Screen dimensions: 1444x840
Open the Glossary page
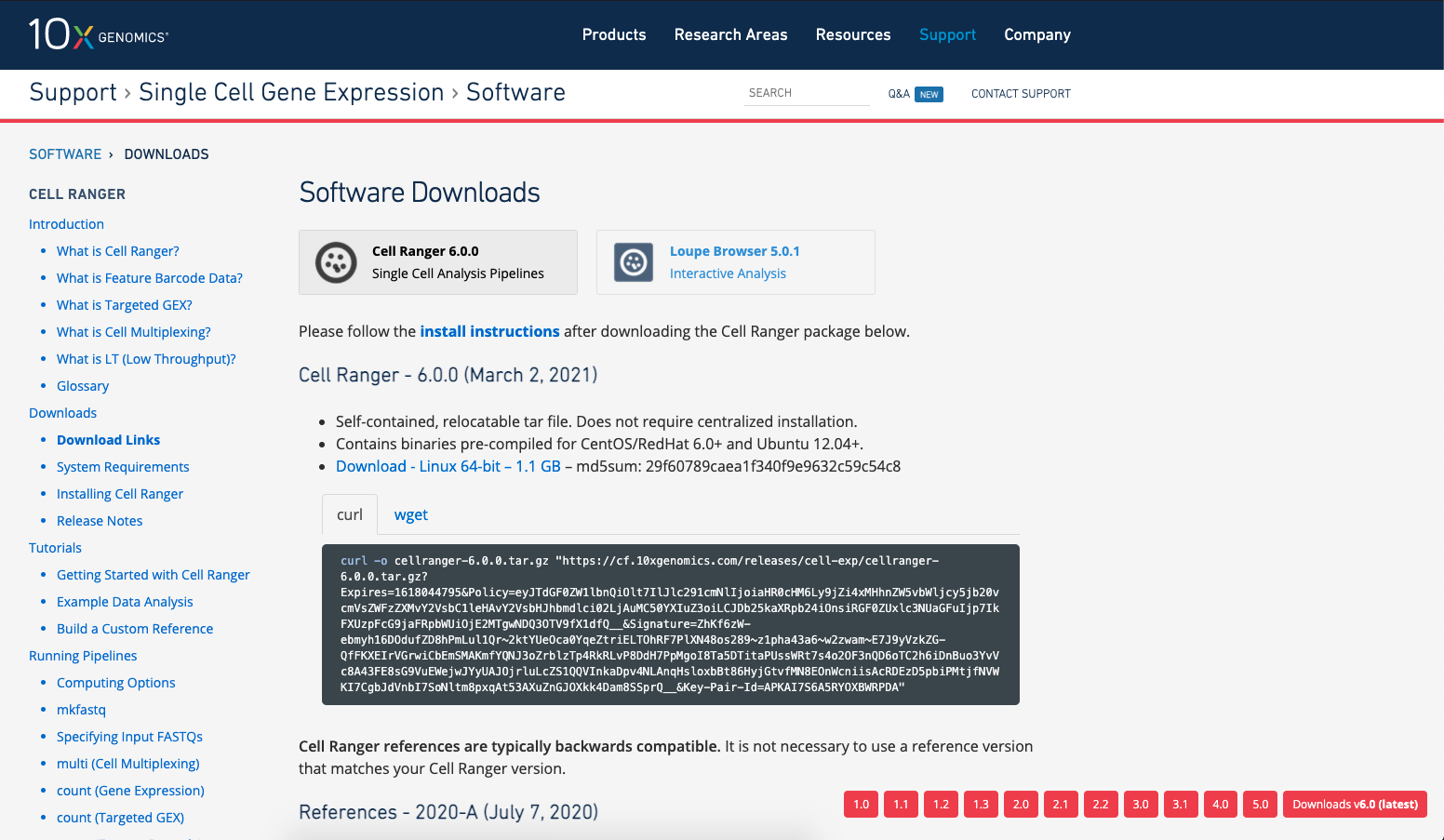83,386
